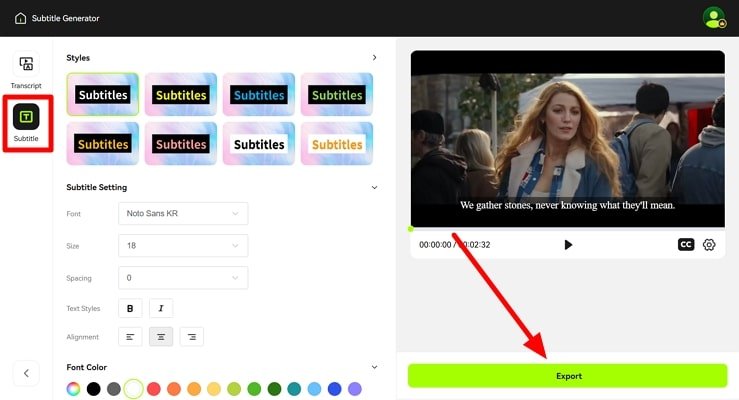Play the video preview
739x400 pixels.
568,244
